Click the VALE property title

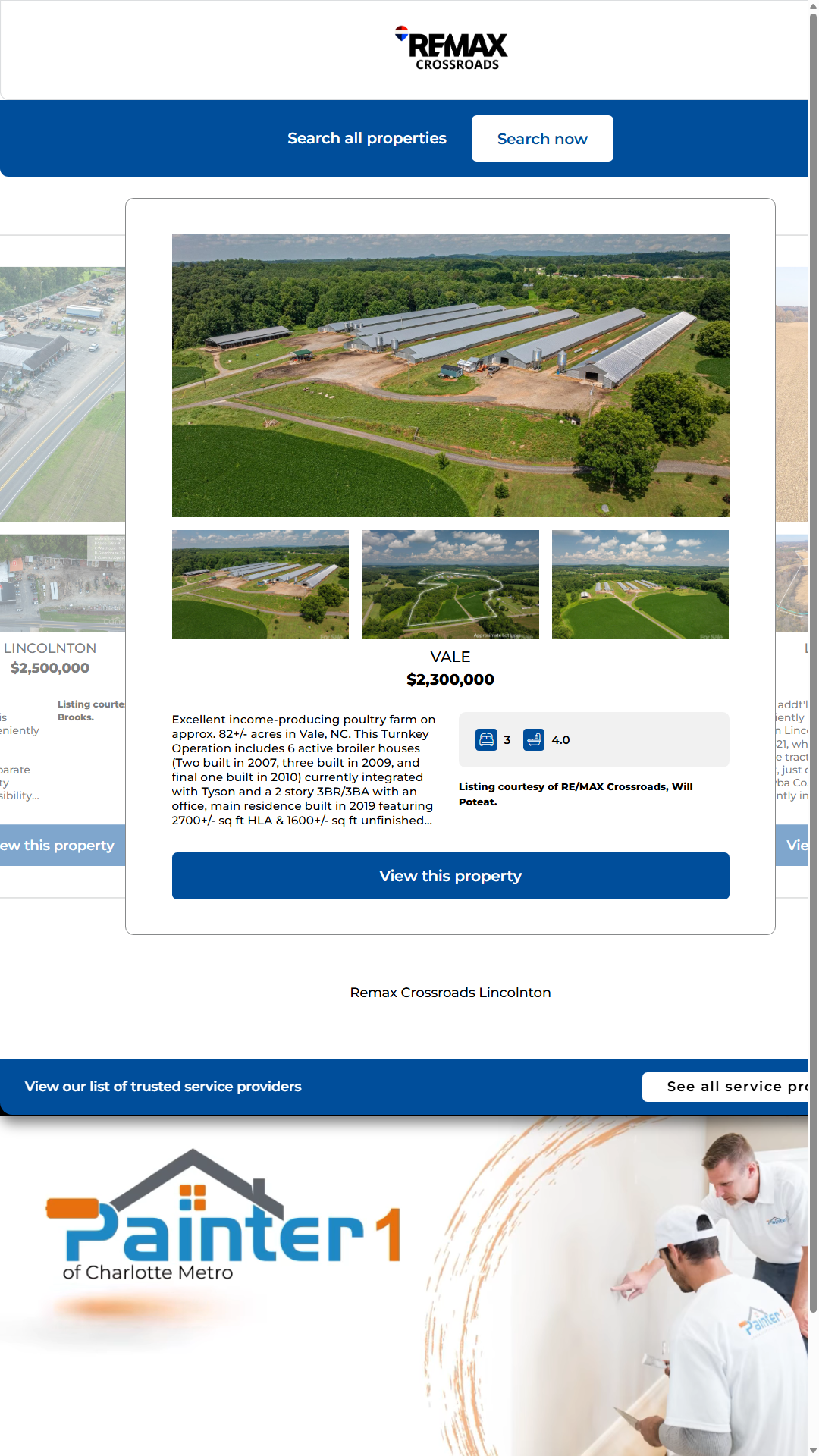[450, 657]
